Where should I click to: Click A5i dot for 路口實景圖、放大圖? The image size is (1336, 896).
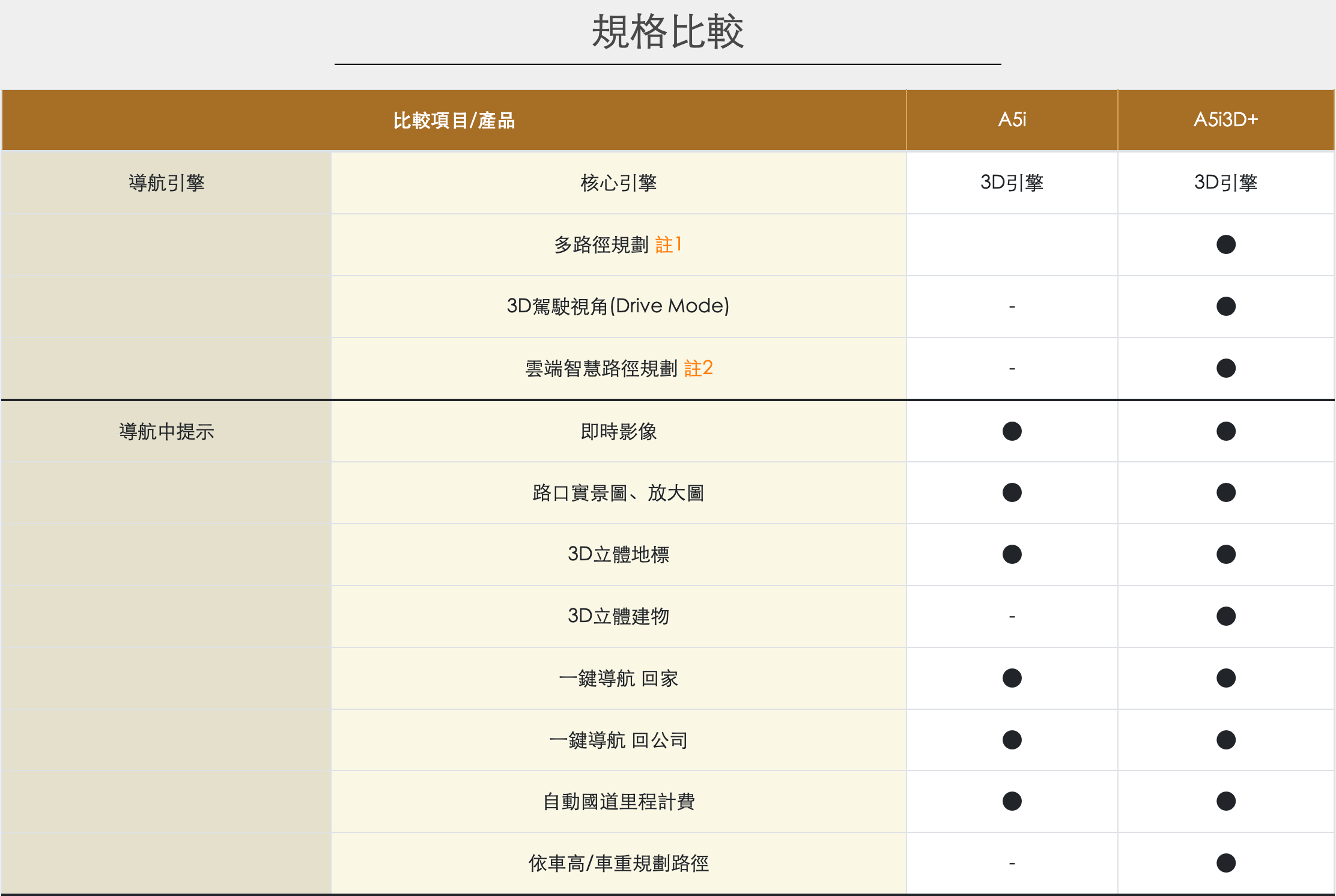1012,492
